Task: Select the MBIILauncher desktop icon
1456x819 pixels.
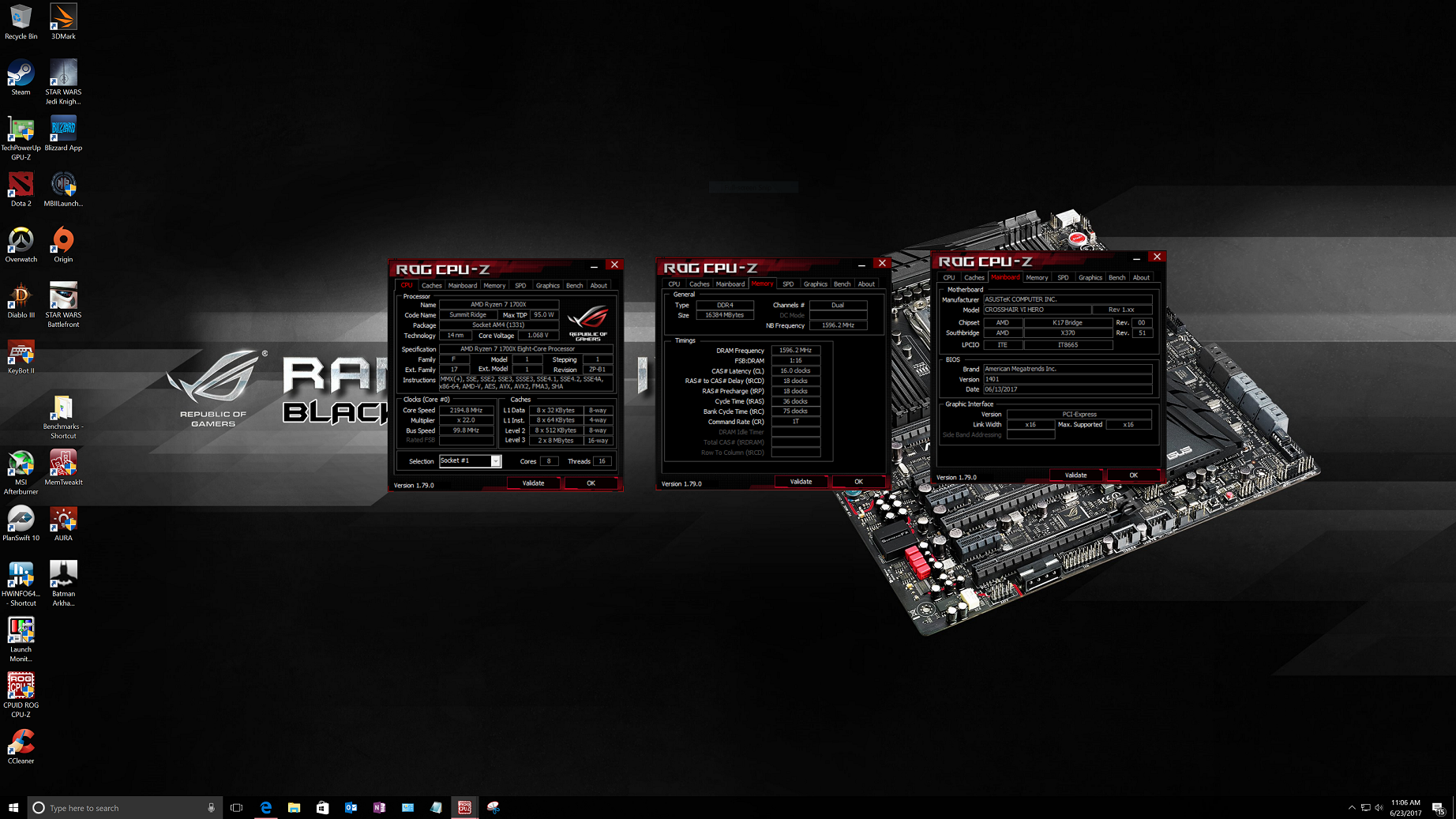Action: click(63, 189)
